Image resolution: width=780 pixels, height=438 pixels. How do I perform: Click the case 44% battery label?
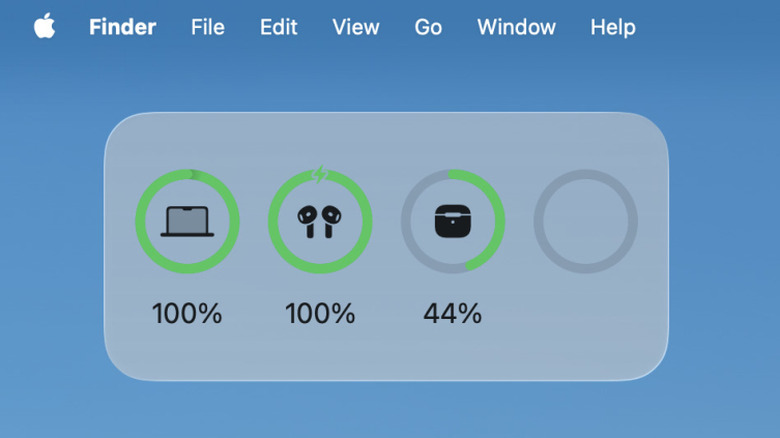tap(452, 314)
